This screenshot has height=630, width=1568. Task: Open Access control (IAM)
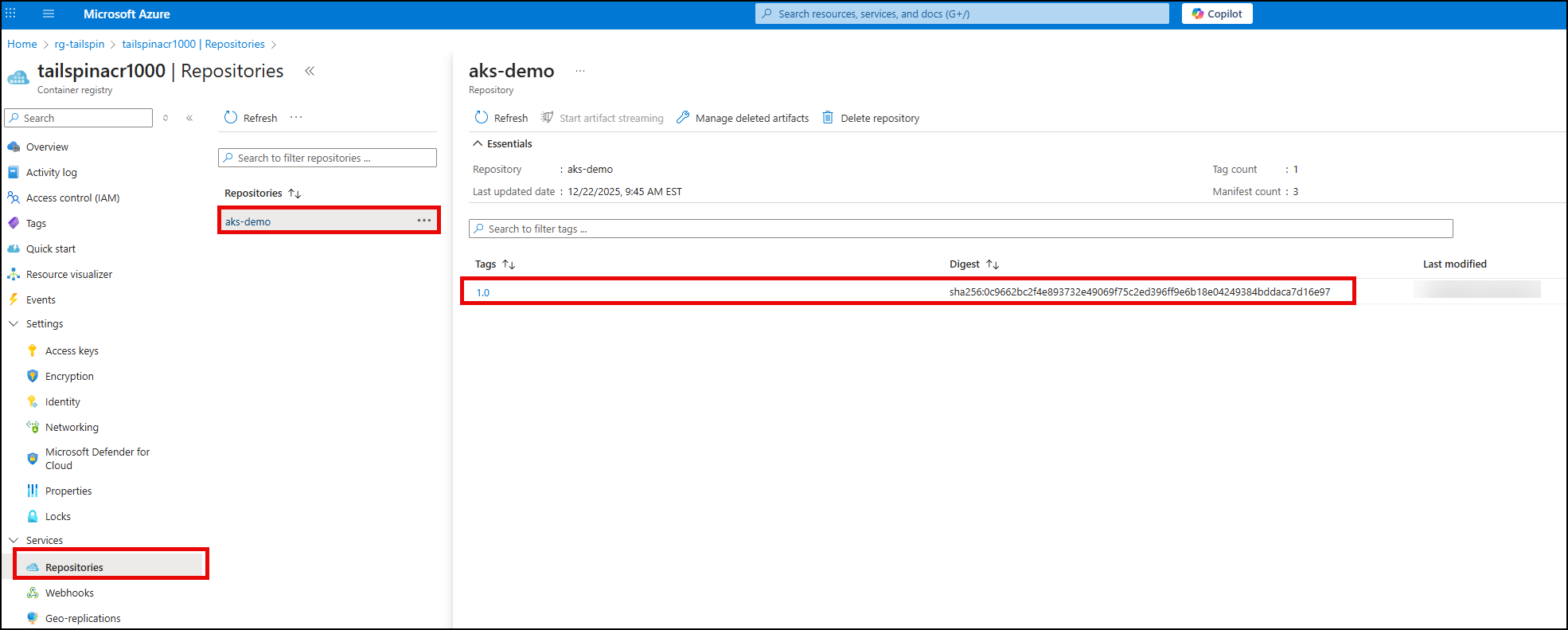pyautogui.click(x=72, y=198)
